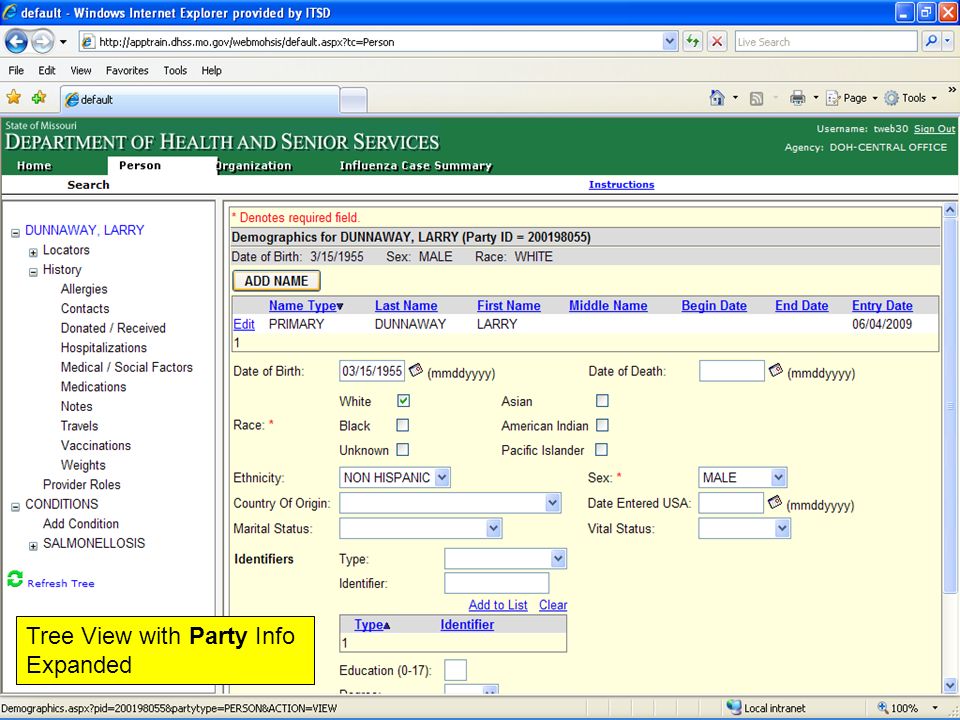Switch to Influenza Case Summary tab

416,166
